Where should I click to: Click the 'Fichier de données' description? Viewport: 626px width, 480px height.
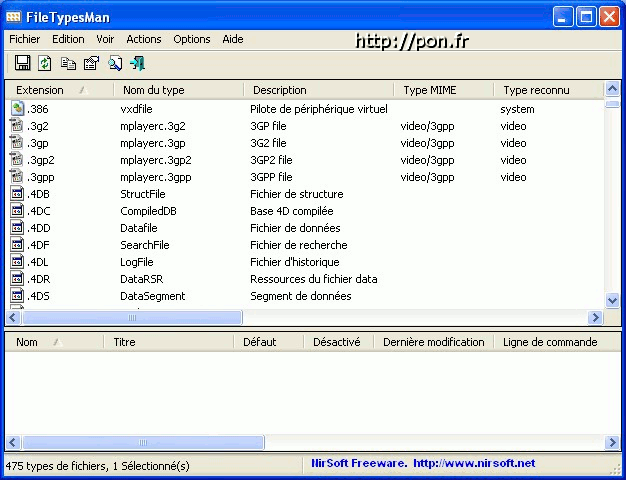coord(295,228)
